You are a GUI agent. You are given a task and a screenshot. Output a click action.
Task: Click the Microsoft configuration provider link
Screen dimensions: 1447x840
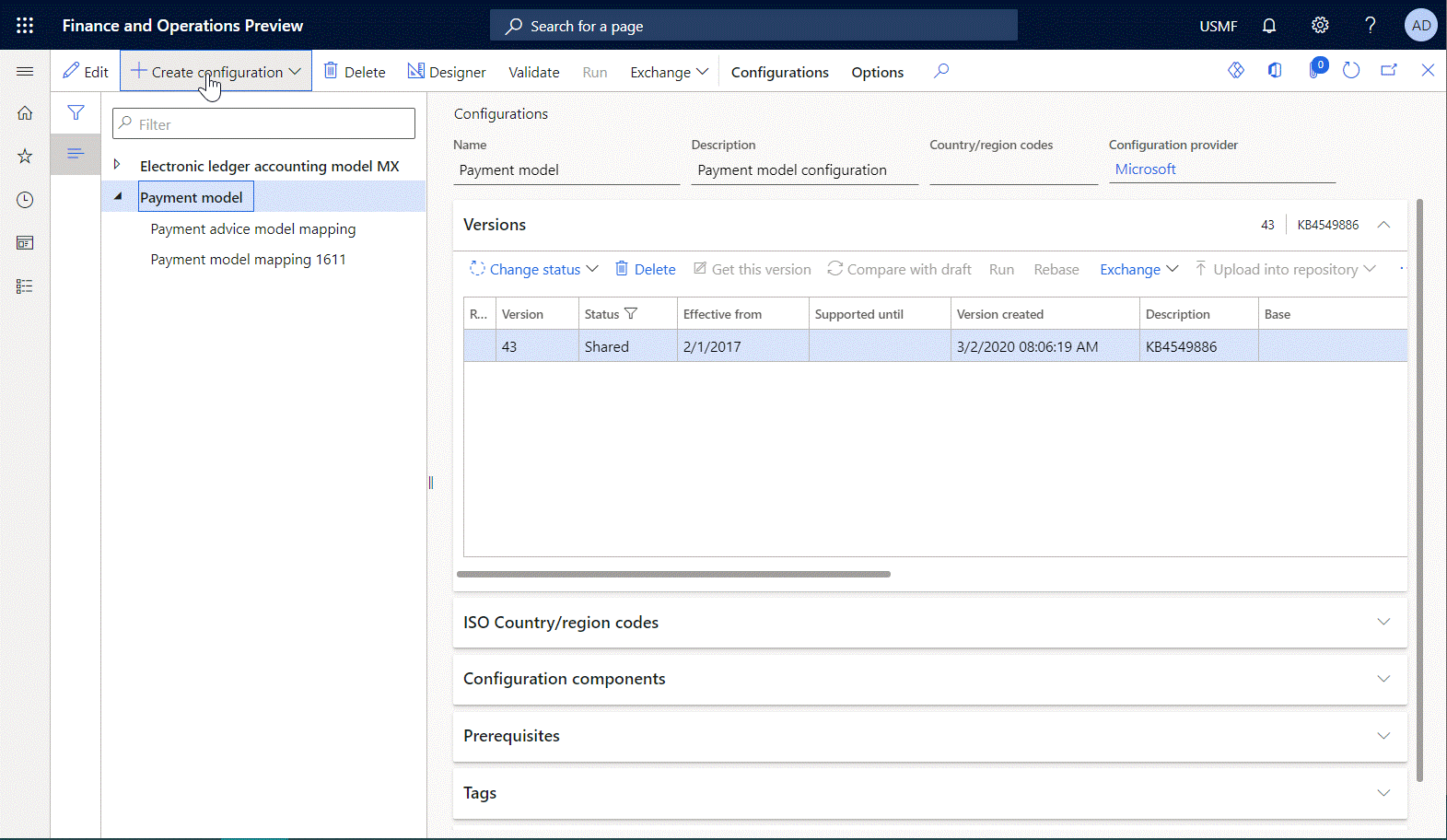point(1145,169)
